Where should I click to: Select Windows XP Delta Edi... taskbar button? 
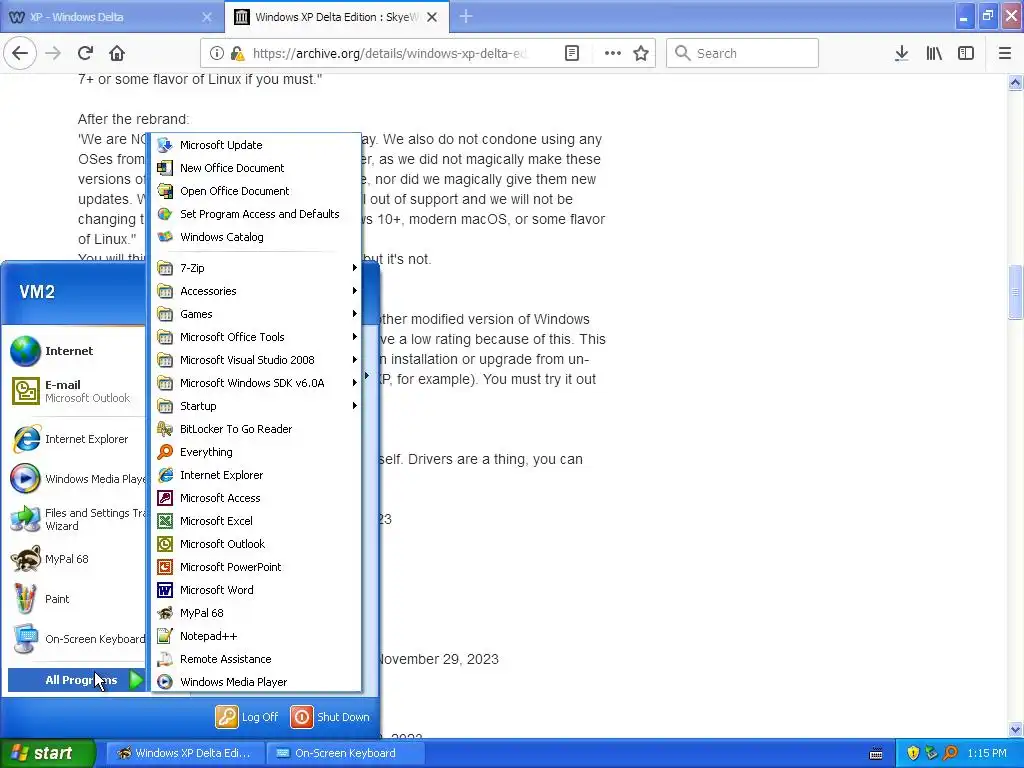pos(185,753)
